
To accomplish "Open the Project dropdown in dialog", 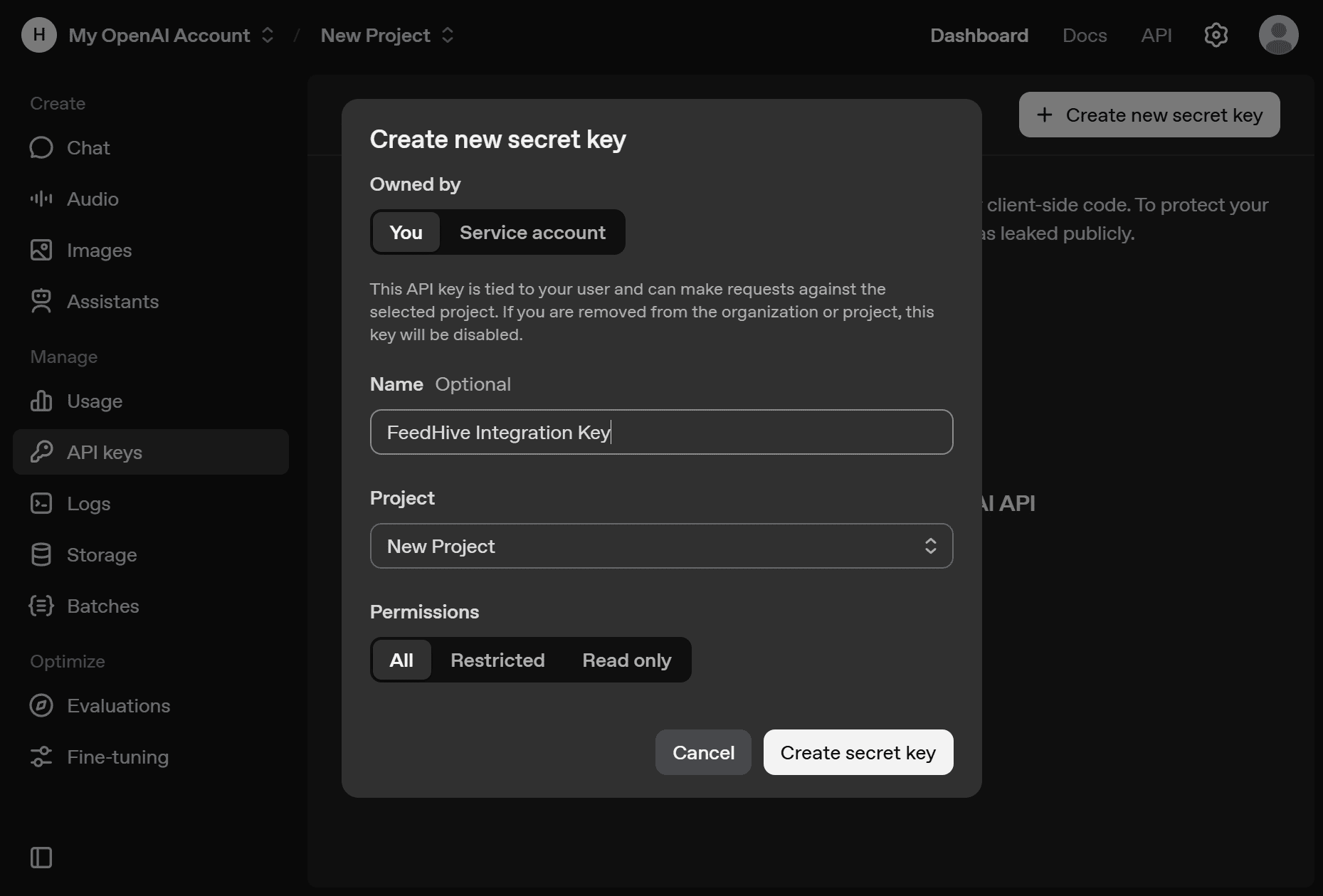I will (x=661, y=546).
